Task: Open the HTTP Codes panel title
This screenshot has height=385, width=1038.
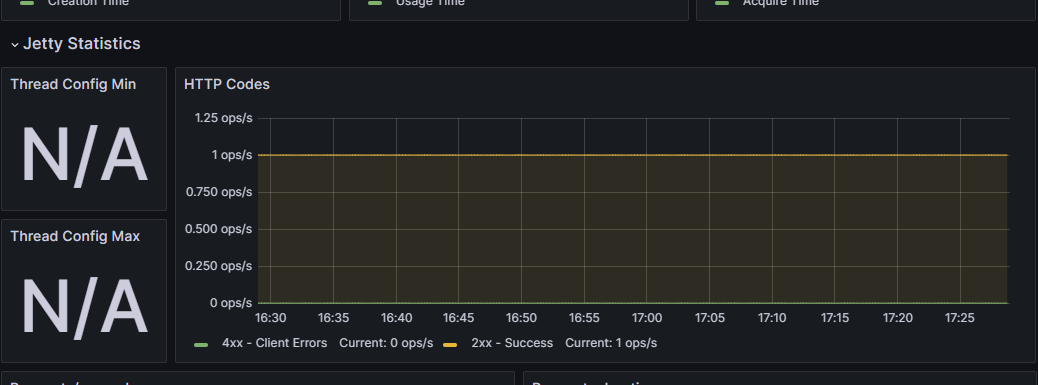Action: point(227,84)
